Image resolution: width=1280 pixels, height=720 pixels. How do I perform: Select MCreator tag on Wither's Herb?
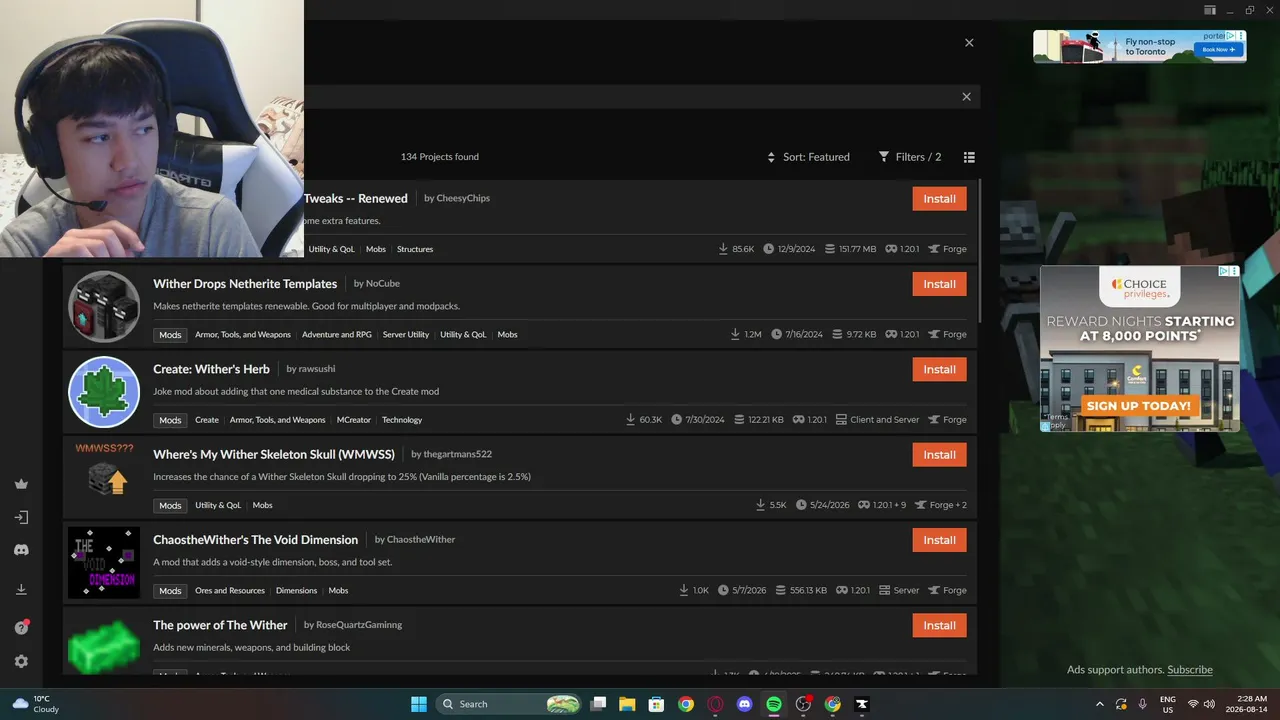[x=354, y=420]
